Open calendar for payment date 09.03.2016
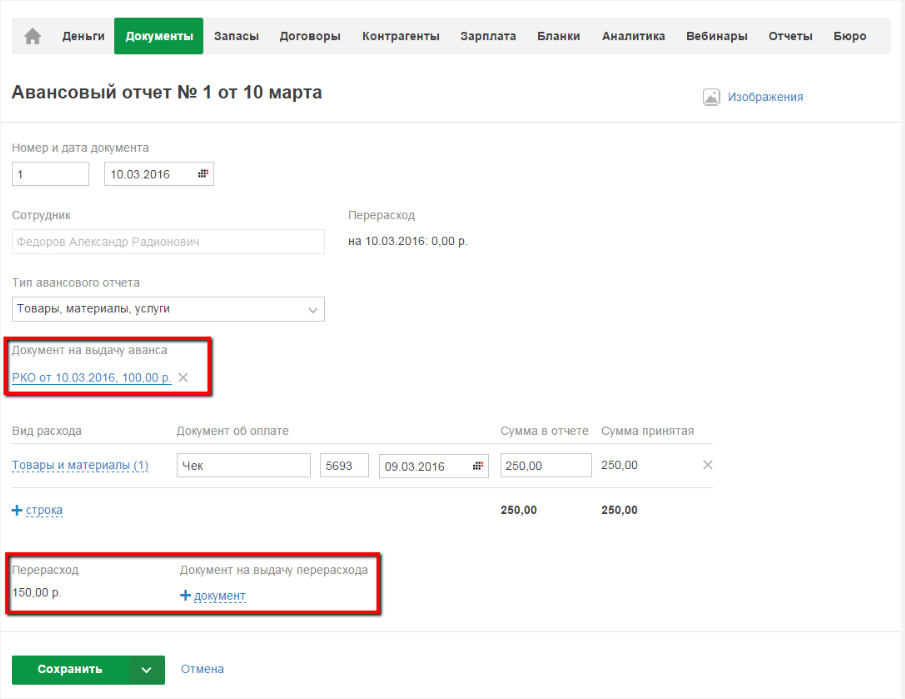 478,466
